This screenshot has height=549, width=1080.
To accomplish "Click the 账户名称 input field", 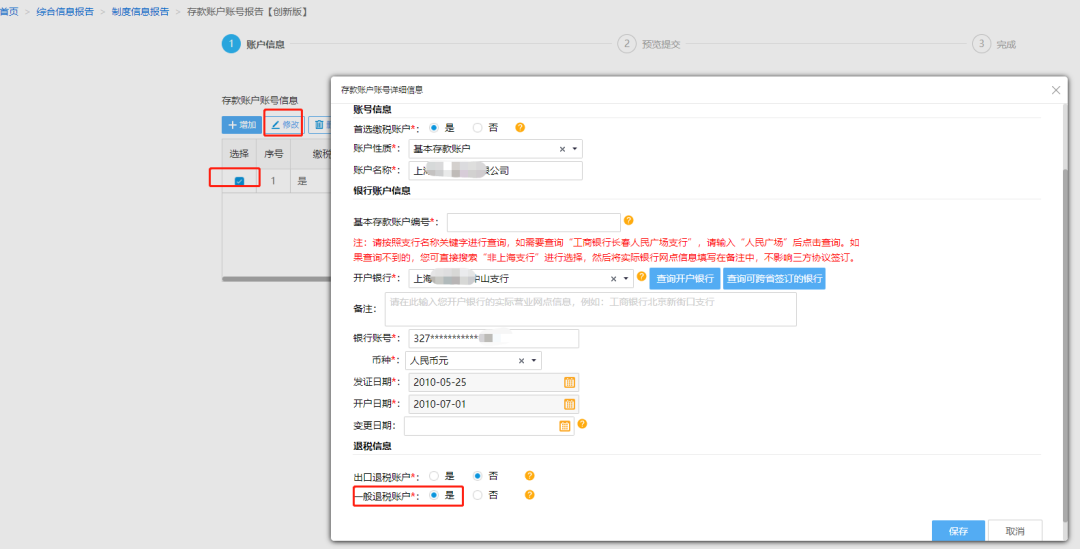I will click(495, 170).
